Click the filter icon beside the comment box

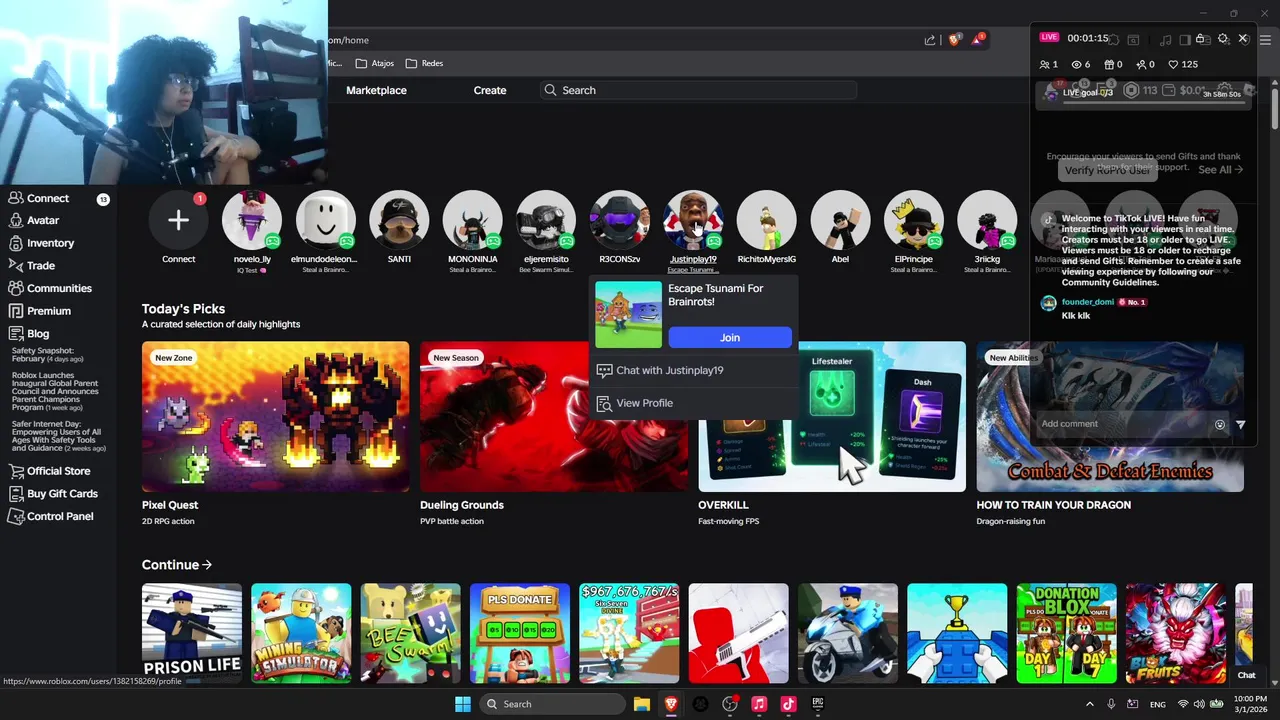point(1240,424)
